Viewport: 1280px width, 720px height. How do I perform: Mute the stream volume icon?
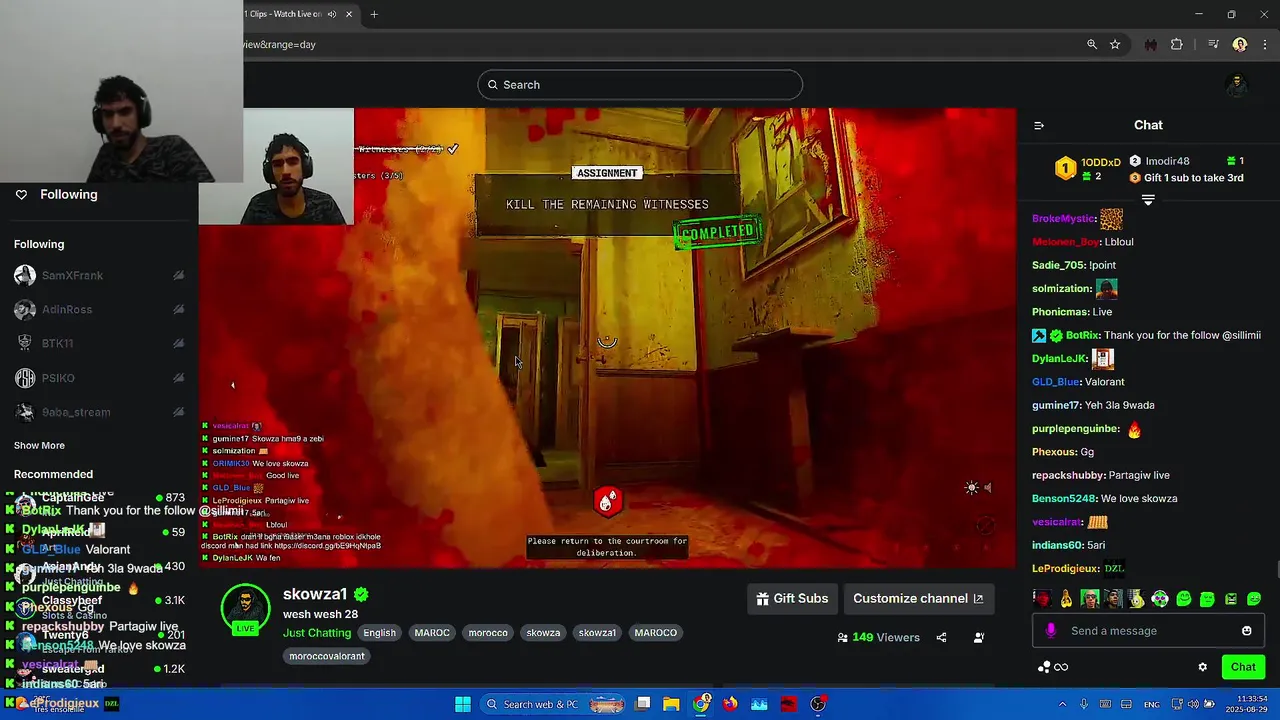coord(988,488)
